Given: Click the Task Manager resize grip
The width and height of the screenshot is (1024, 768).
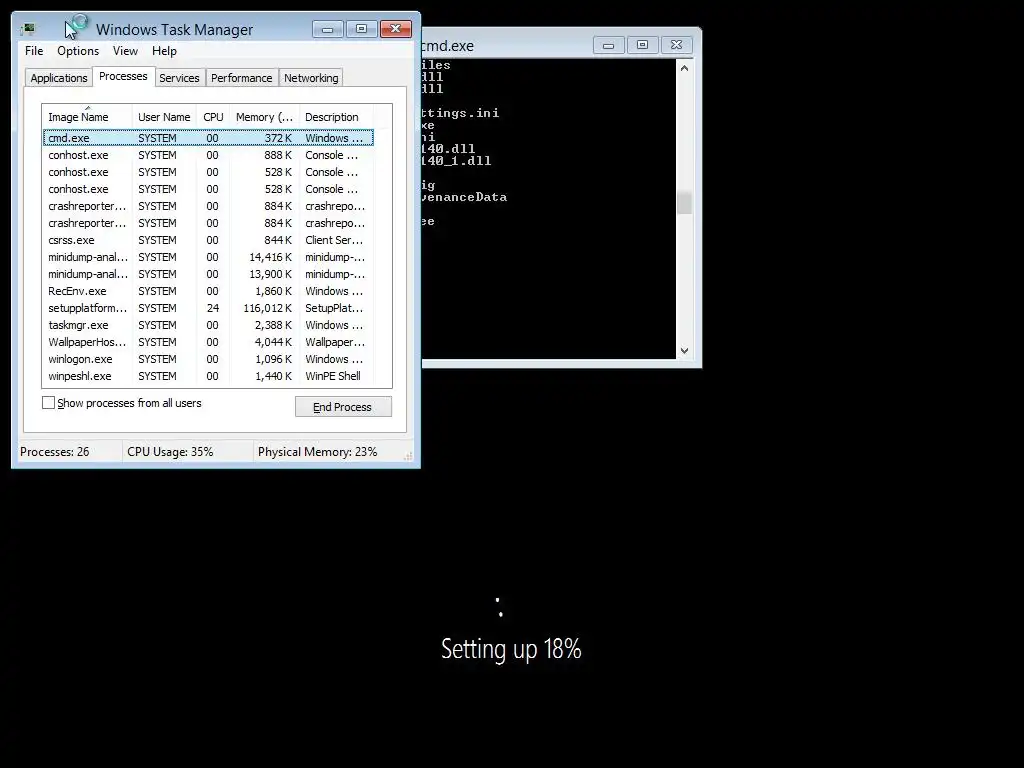Looking at the screenshot, I should coord(408,456).
